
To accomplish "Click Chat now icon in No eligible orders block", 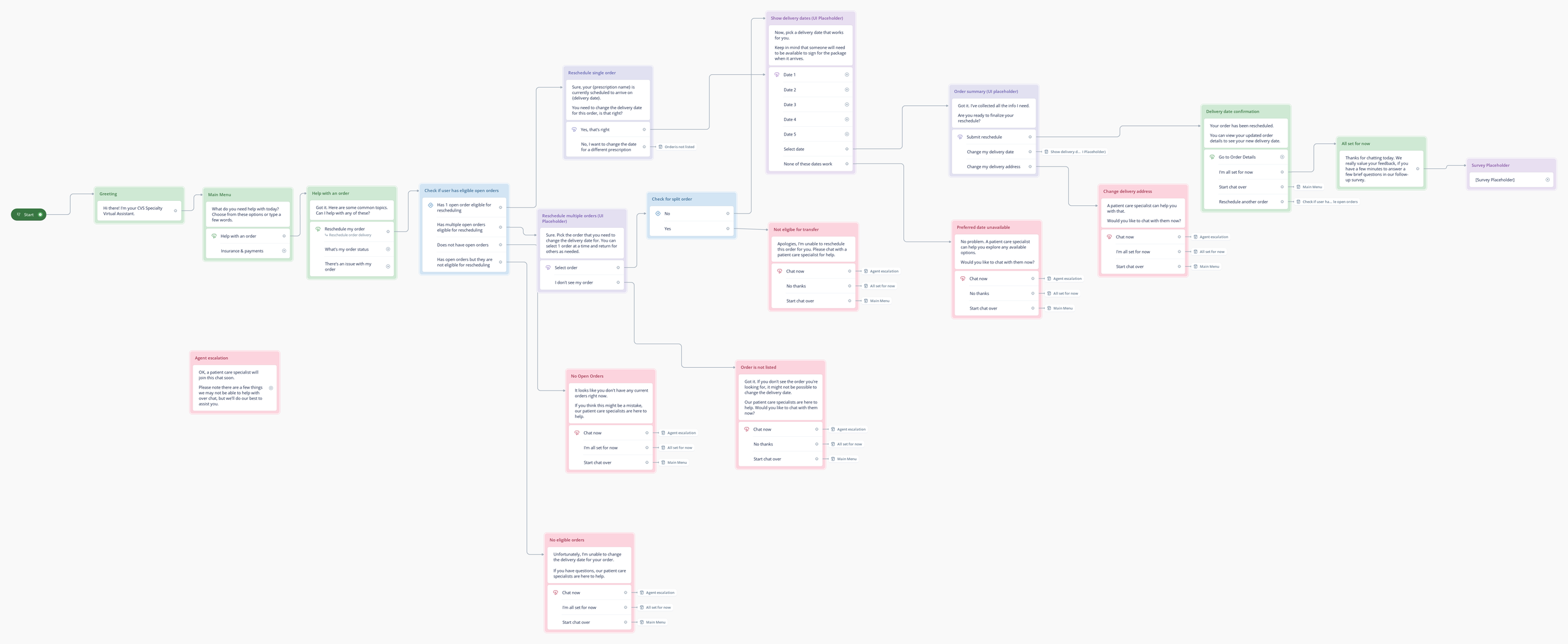I will click(556, 593).
